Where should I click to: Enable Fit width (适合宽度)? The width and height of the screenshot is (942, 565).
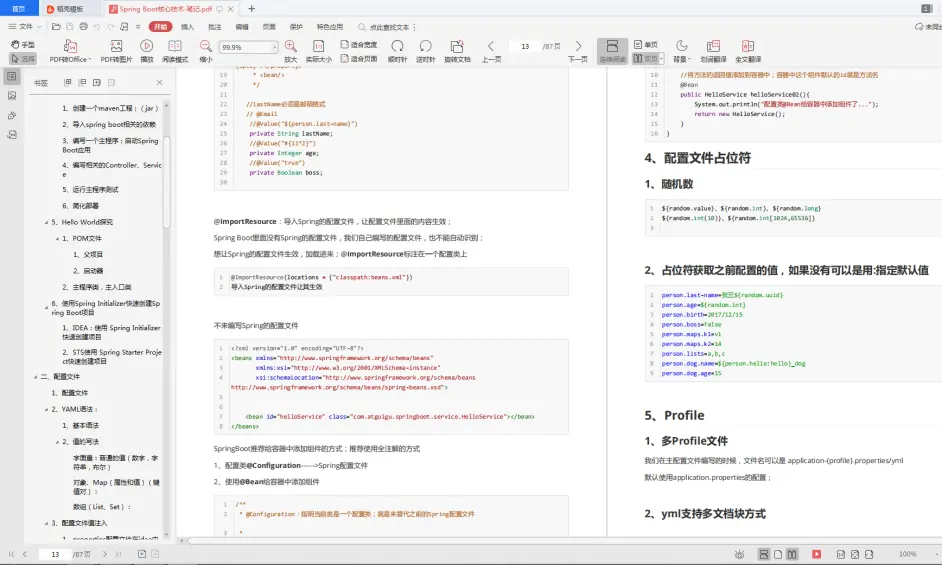[359, 44]
